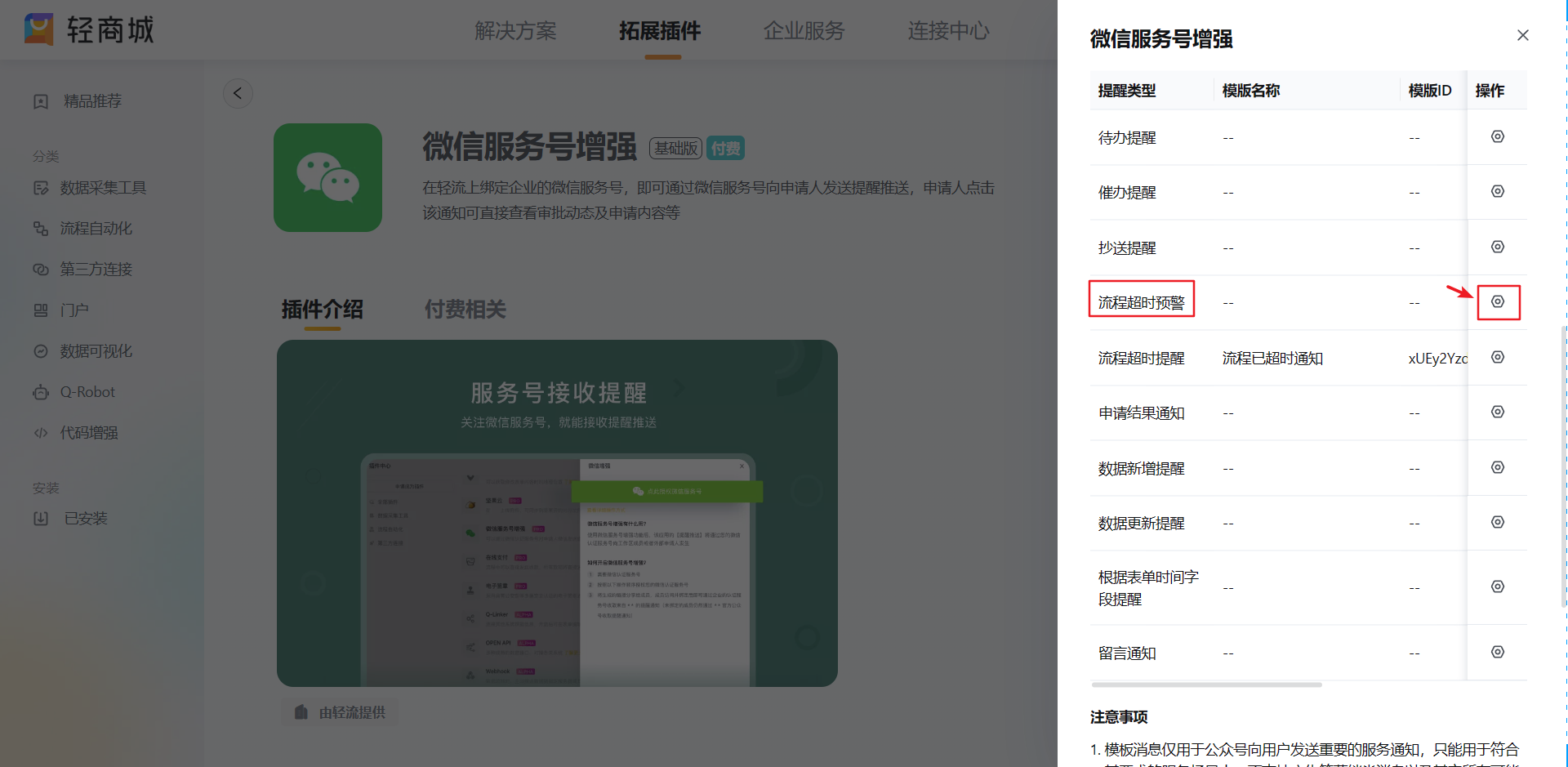Click the 注意事项 heading
Image resolution: width=1568 pixels, height=767 pixels.
1119,717
